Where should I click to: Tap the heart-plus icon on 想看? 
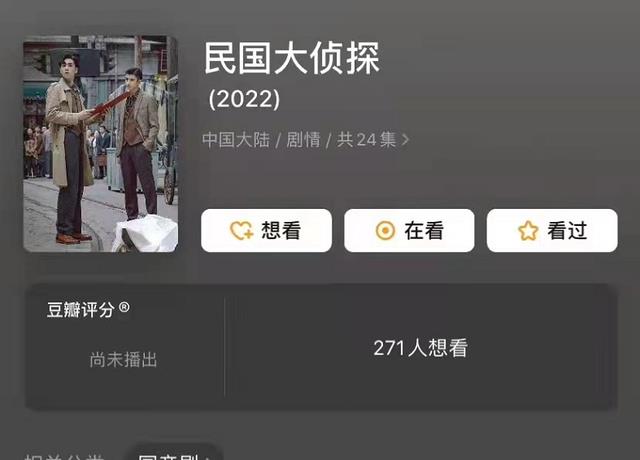[242, 231]
